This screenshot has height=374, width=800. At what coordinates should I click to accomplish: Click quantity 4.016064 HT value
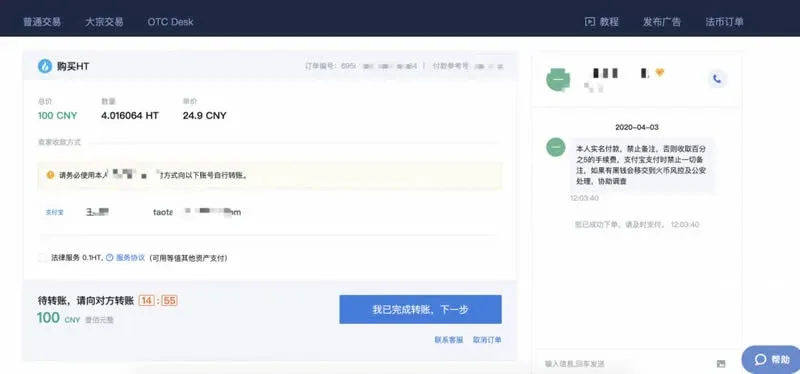(x=130, y=116)
